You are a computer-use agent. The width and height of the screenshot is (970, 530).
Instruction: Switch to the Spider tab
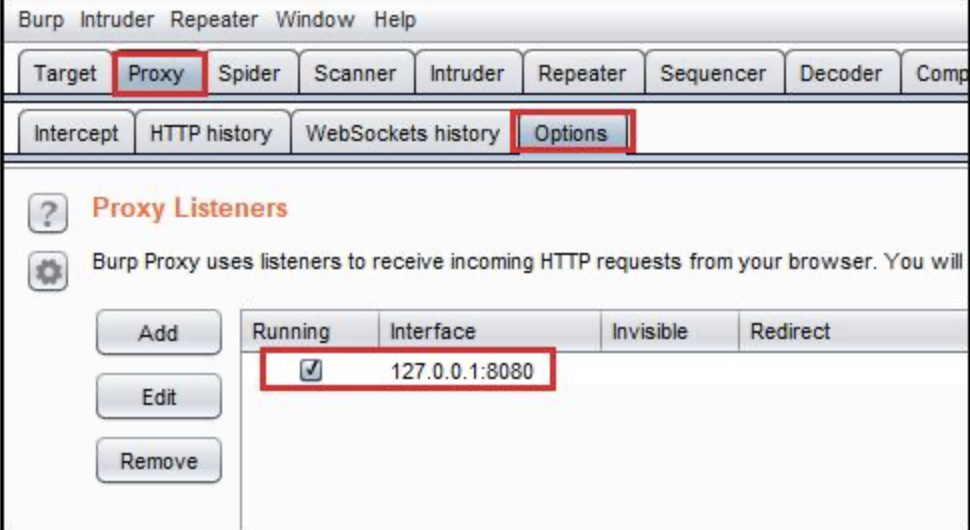(x=249, y=73)
